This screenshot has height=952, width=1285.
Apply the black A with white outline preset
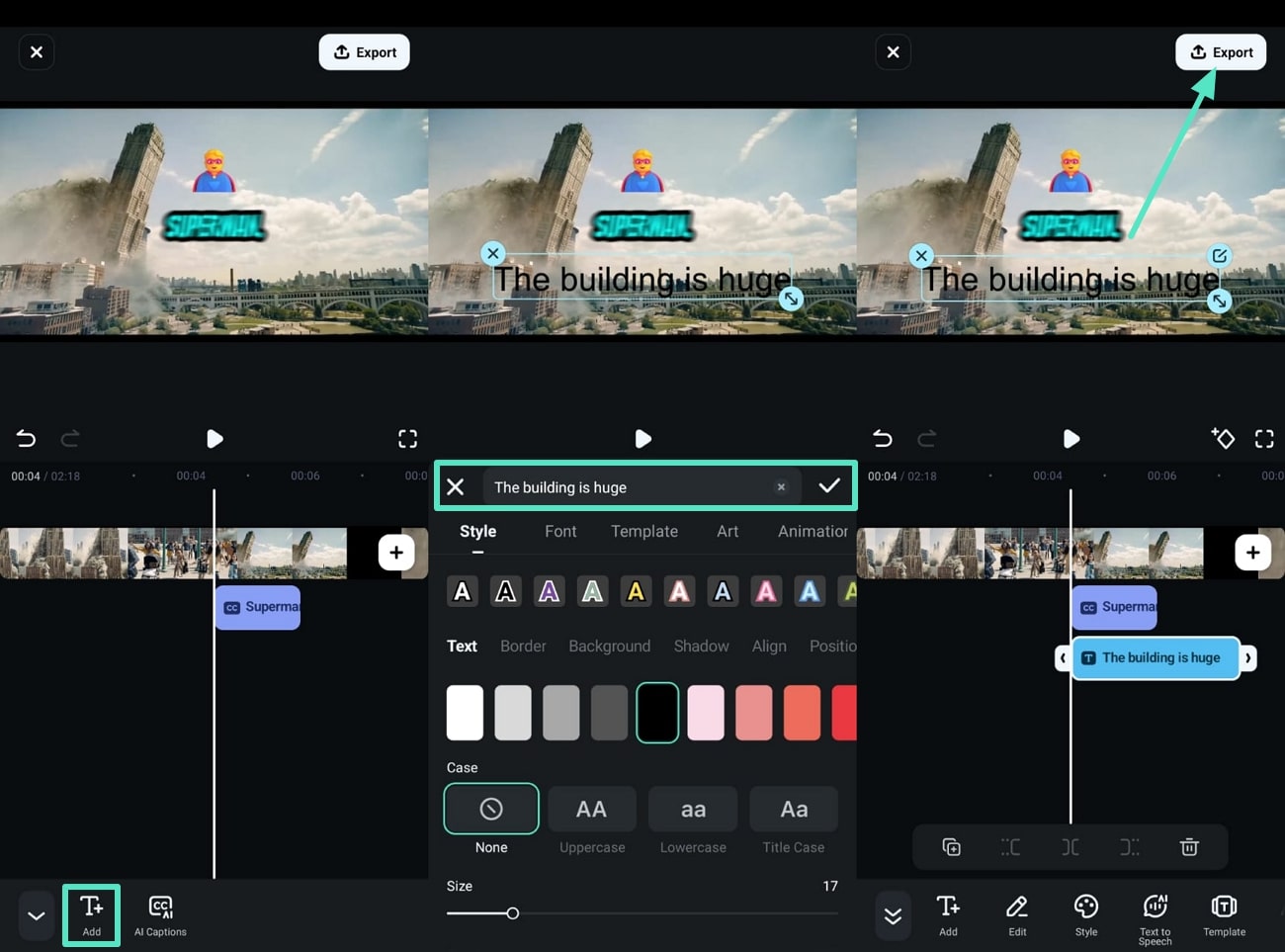click(505, 592)
